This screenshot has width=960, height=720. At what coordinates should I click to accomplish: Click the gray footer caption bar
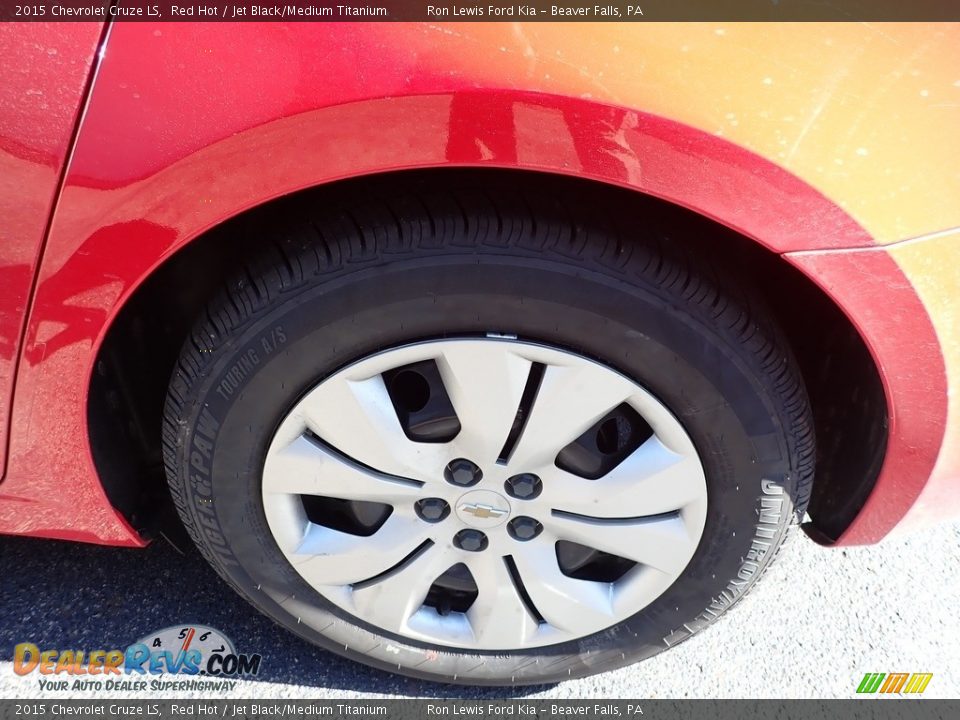(480, 708)
